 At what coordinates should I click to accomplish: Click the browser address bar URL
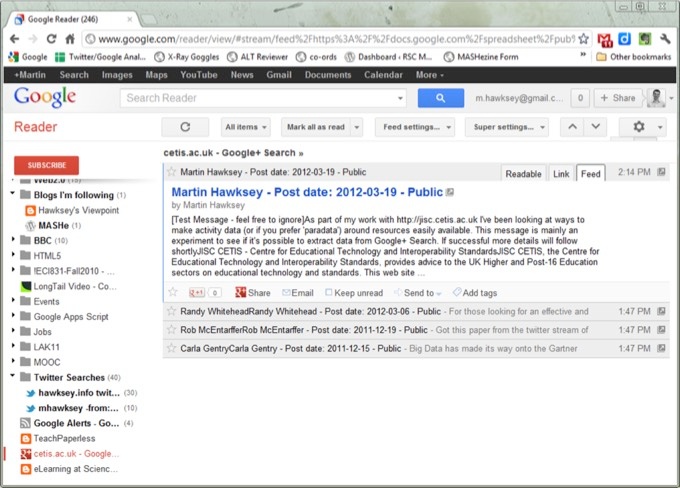point(336,39)
